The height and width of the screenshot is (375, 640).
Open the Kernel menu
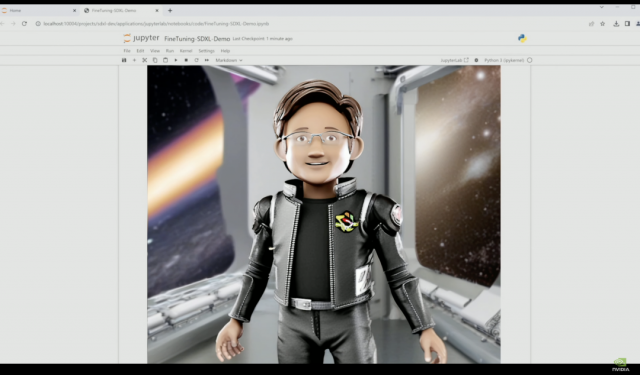pos(186,51)
